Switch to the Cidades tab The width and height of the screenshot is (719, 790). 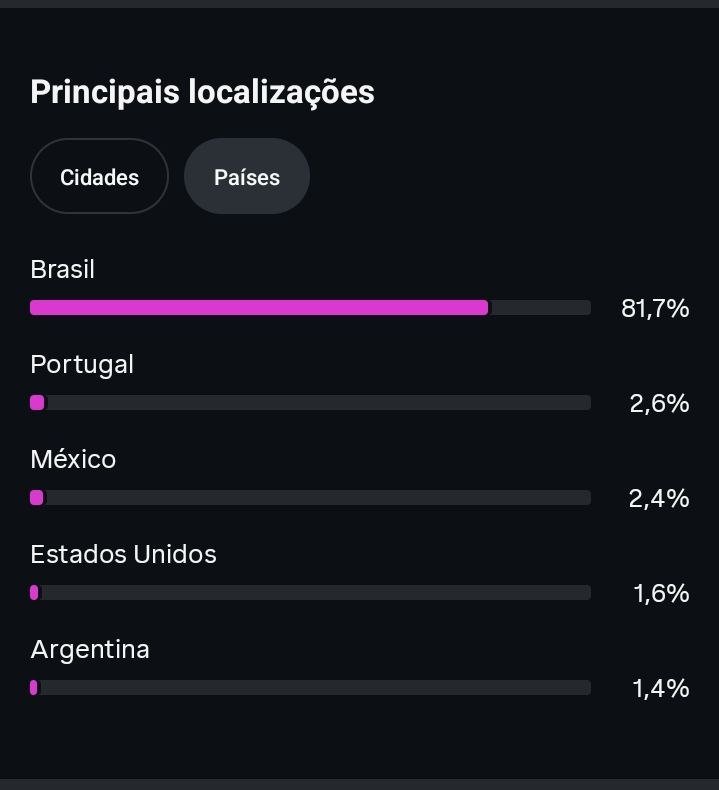[99, 177]
